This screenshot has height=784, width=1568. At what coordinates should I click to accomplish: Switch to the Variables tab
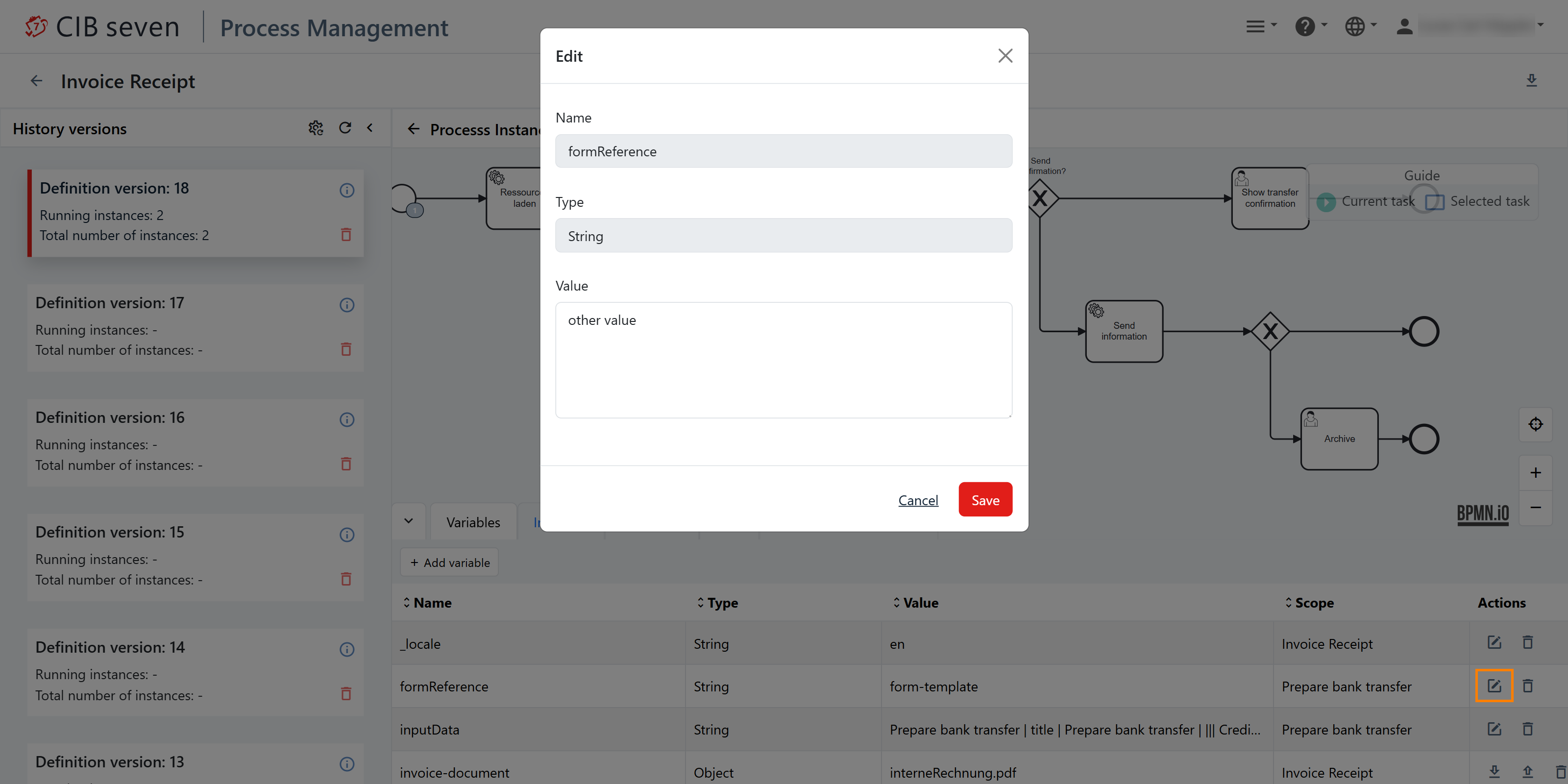pos(473,522)
